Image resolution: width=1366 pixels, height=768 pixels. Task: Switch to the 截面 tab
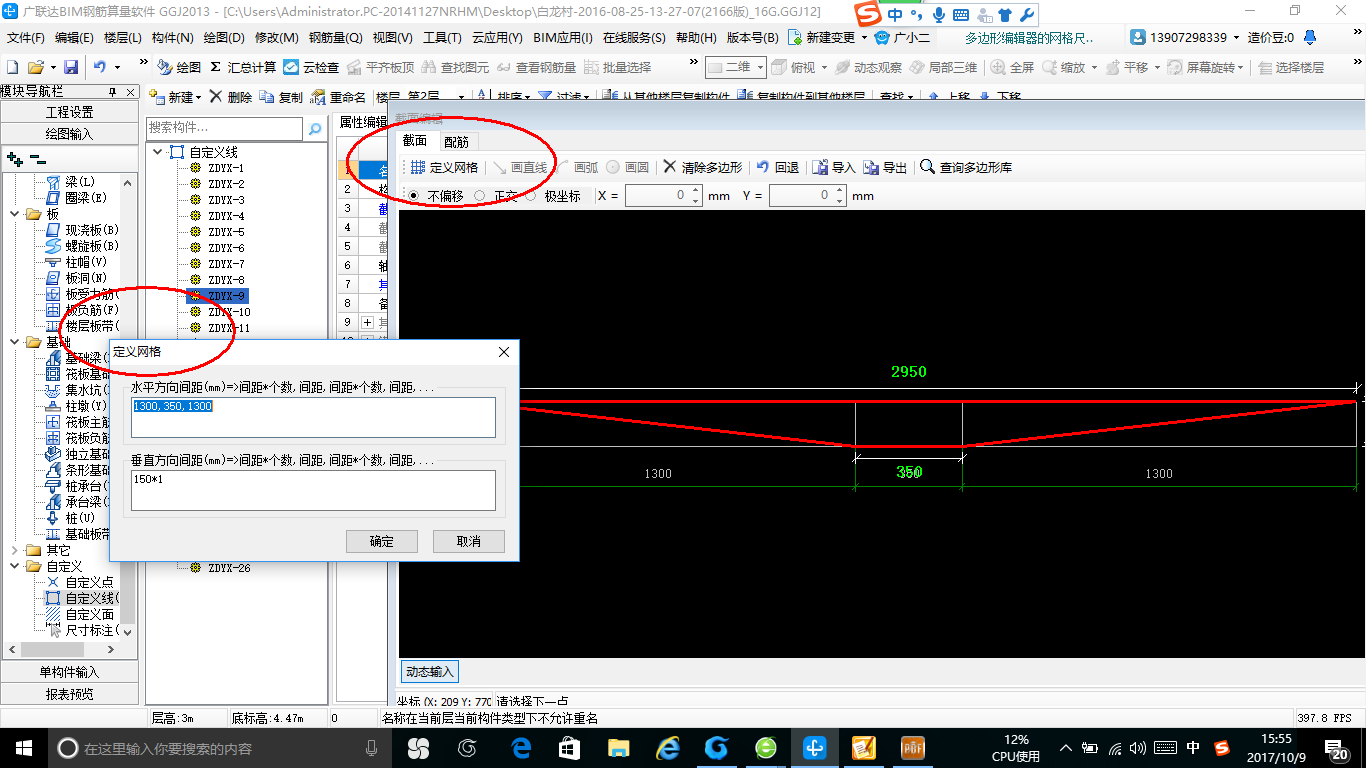(x=415, y=141)
